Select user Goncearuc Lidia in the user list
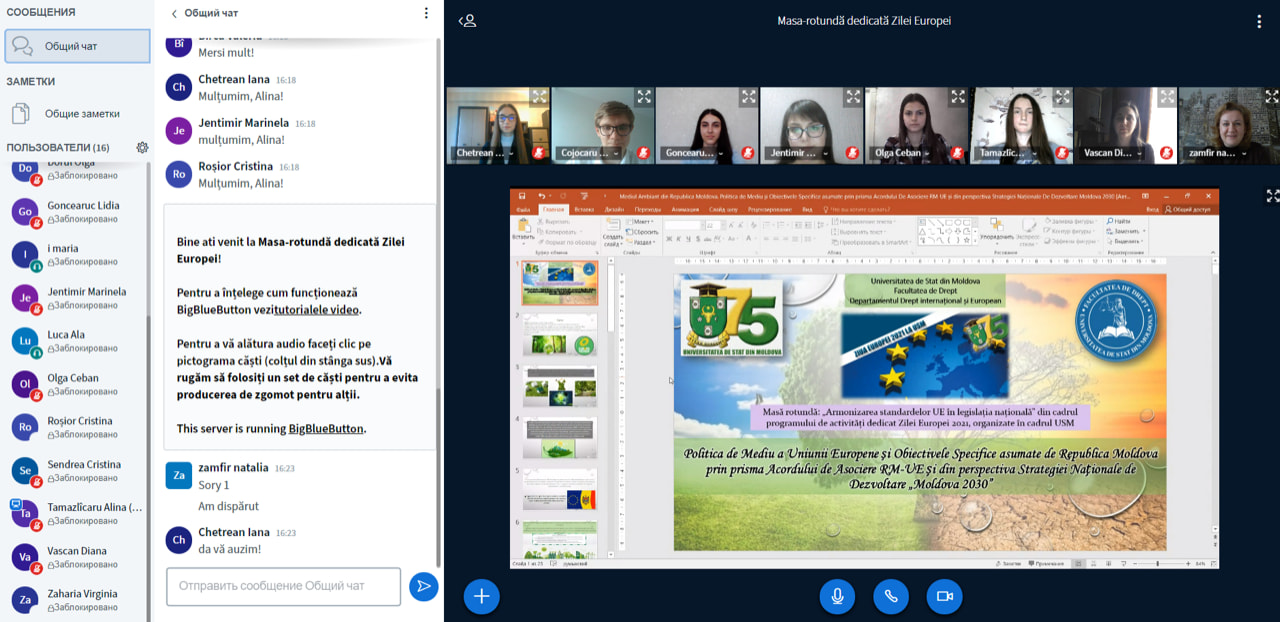 [x=77, y=212]
